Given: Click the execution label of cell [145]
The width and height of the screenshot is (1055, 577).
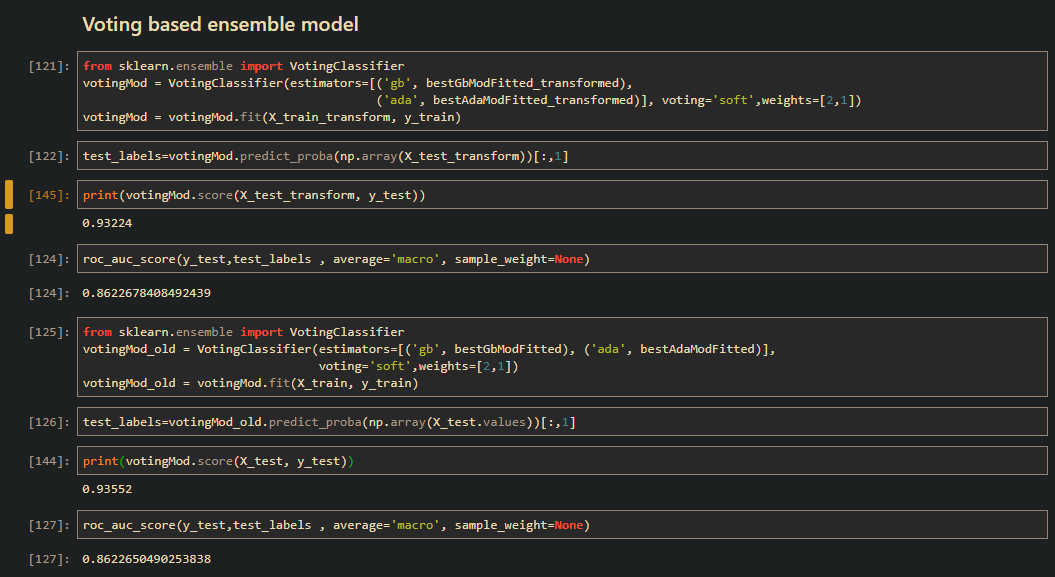Looking at the screenshot, I should click(x=44, y=194).
